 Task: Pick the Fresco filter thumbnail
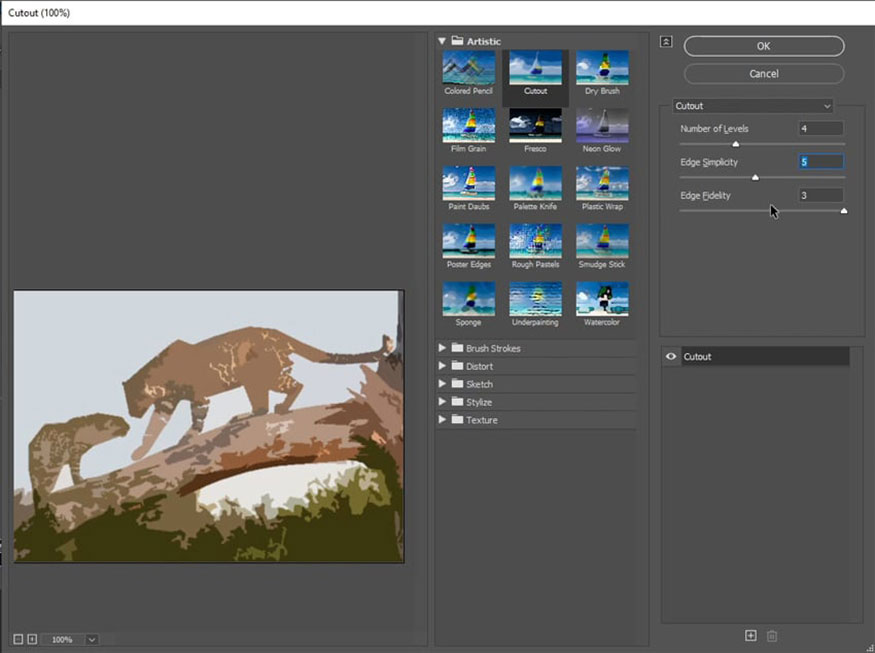(535, 126)
